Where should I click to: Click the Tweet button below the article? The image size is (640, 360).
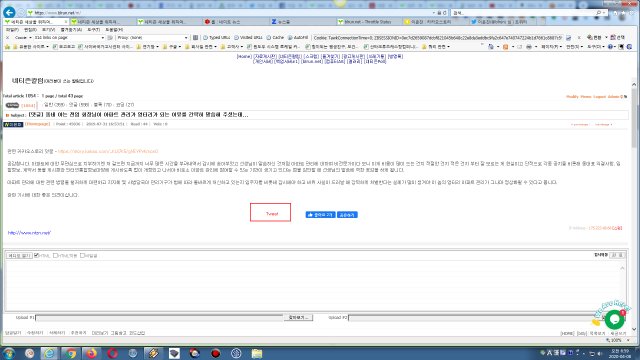pyautogui.click(x=271, y=212)
